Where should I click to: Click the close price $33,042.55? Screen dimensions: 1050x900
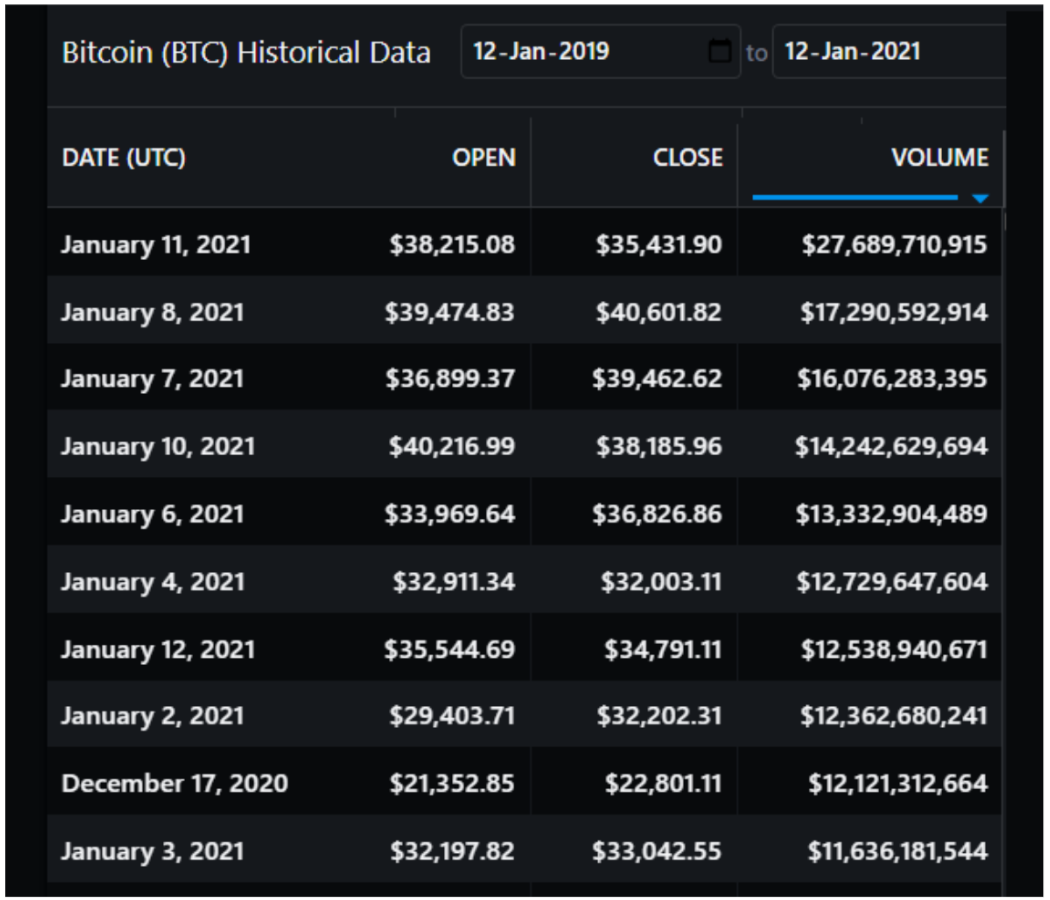click(658, 851)
